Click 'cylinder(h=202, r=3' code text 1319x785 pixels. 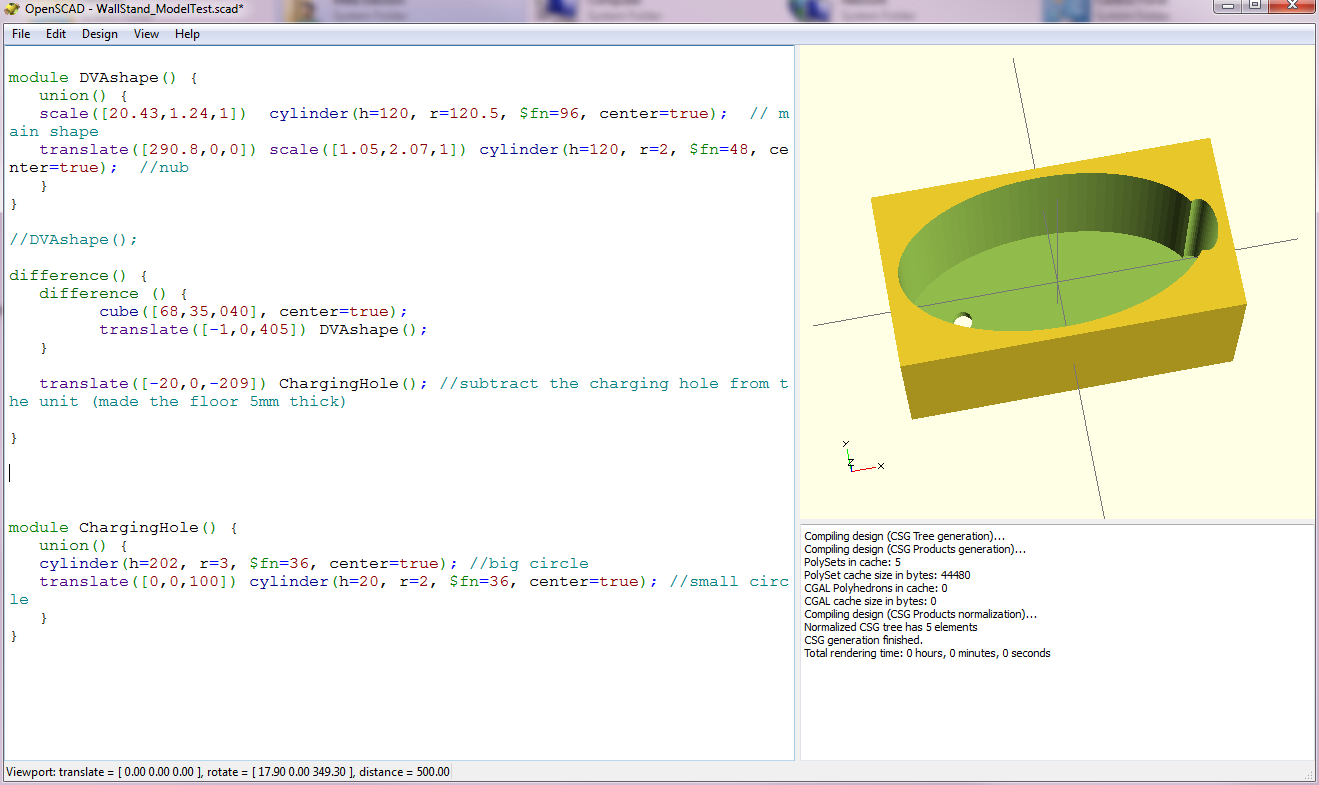(139, 563)
